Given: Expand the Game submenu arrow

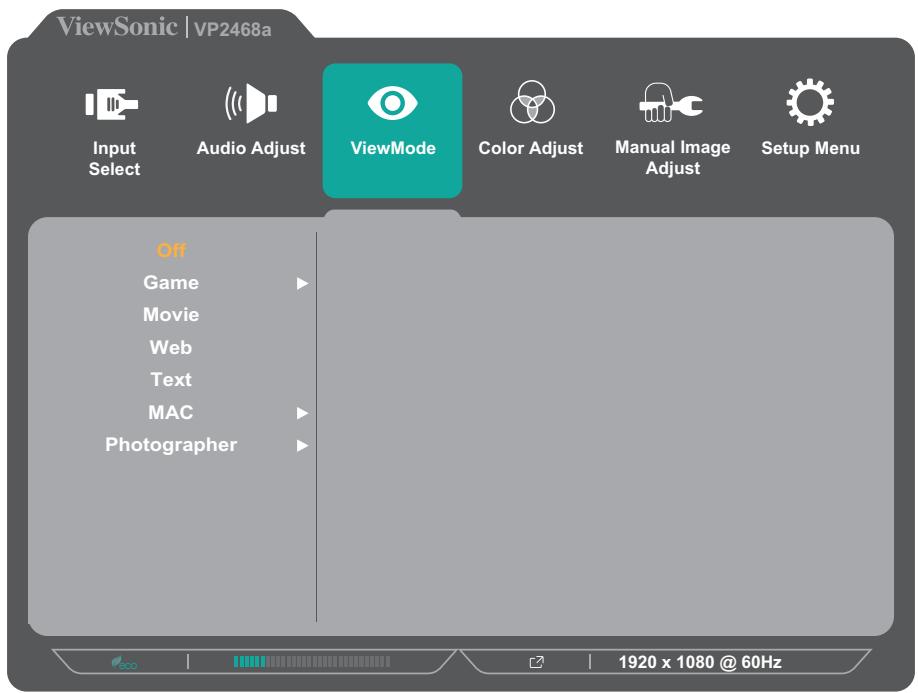Looking at the screenshot, I should click(x=302, y=284).
